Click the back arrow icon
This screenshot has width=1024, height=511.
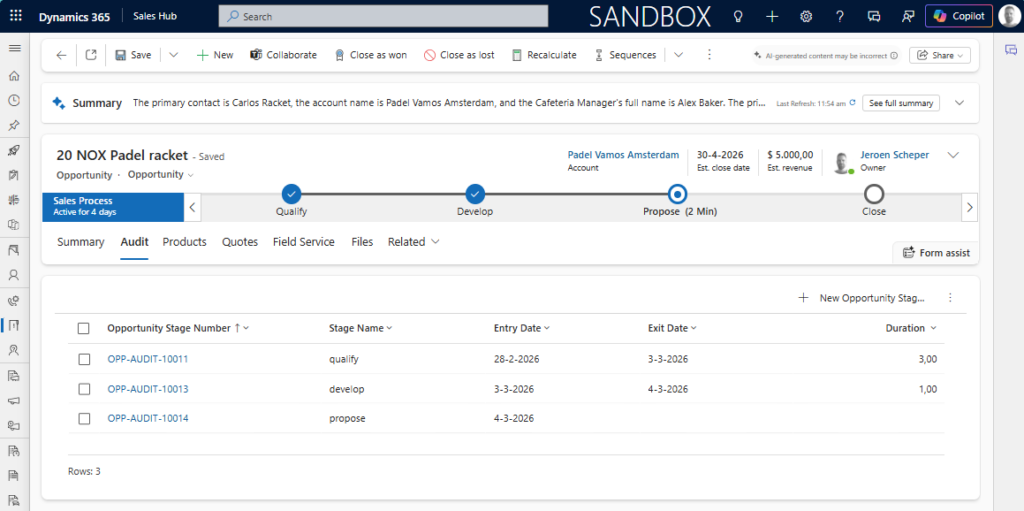click(61, 55)
